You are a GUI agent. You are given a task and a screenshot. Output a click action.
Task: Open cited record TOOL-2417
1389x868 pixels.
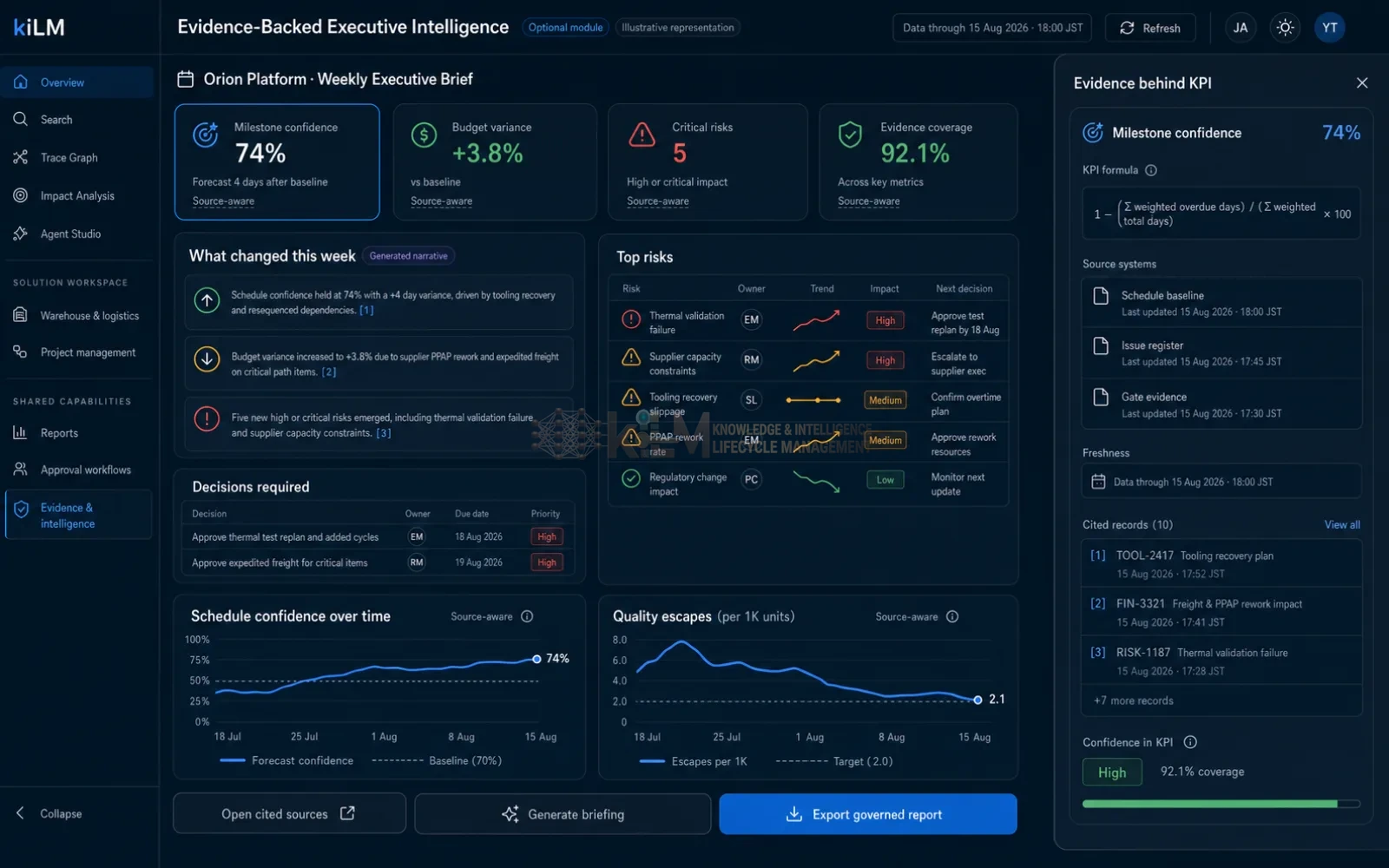tap(1221, 564)
